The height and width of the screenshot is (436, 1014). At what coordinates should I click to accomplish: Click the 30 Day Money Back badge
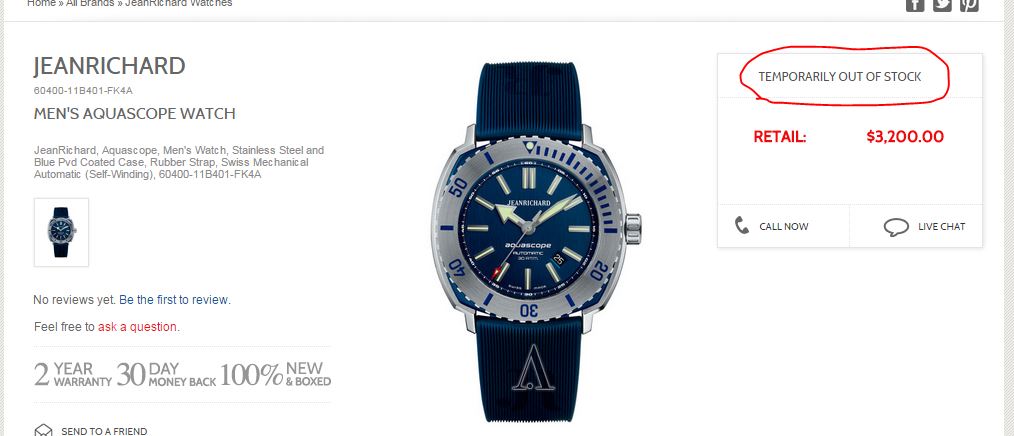166,375
